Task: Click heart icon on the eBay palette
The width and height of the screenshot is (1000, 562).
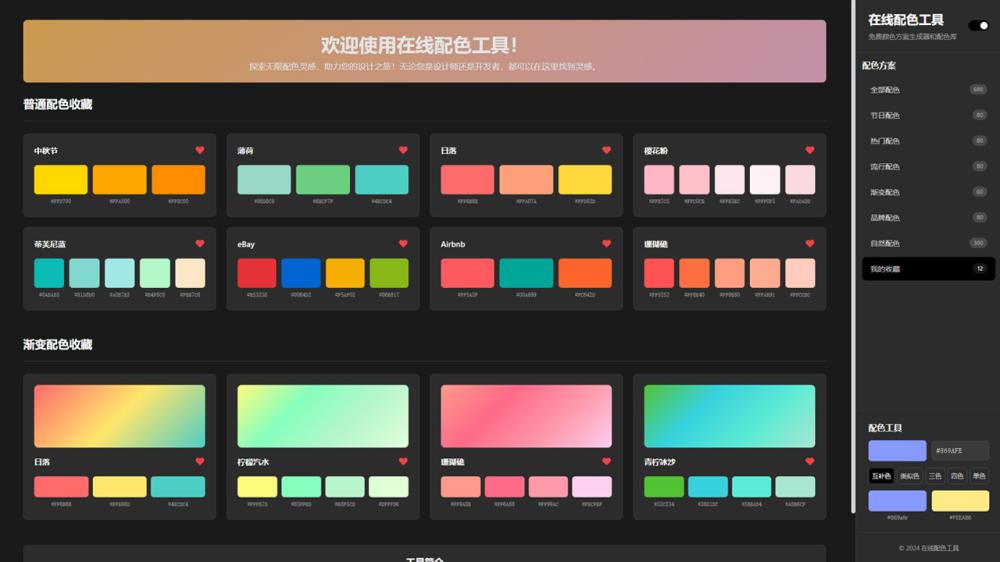Action: [403, 243]
